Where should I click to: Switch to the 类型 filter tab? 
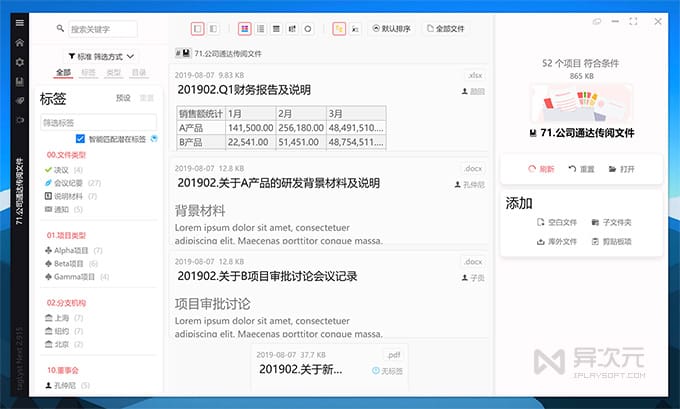click(x=114, y=72)
